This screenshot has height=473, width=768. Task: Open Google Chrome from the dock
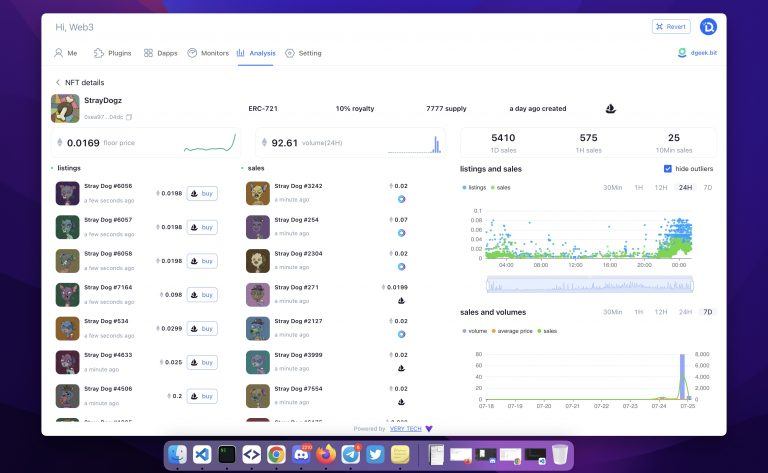pyautogui.click(x=276, y=455)
